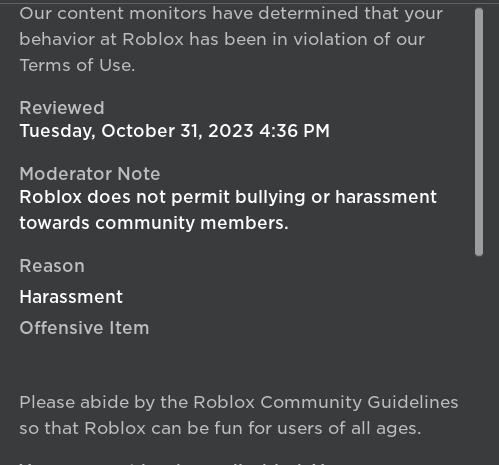This screenshot has width=499, height=465.
Task: Select the 'Our content monitors have determined' line
Action: pyautogui.click(x=231, y=14)
